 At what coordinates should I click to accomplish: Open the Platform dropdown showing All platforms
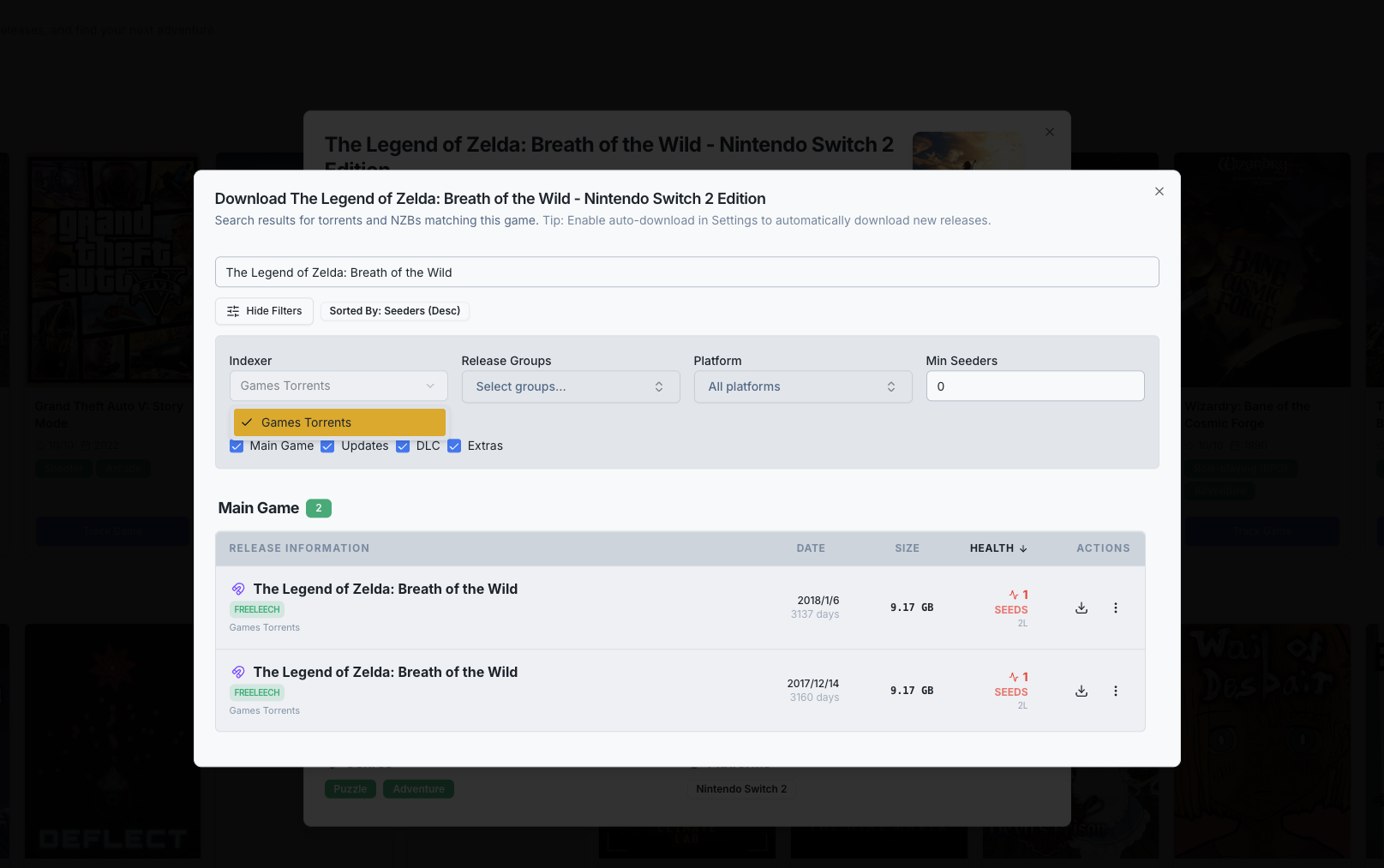click(803, 386)
